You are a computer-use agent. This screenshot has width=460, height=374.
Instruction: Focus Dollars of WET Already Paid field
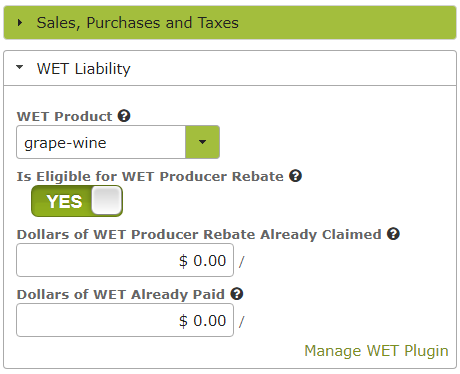click(125, 320)
